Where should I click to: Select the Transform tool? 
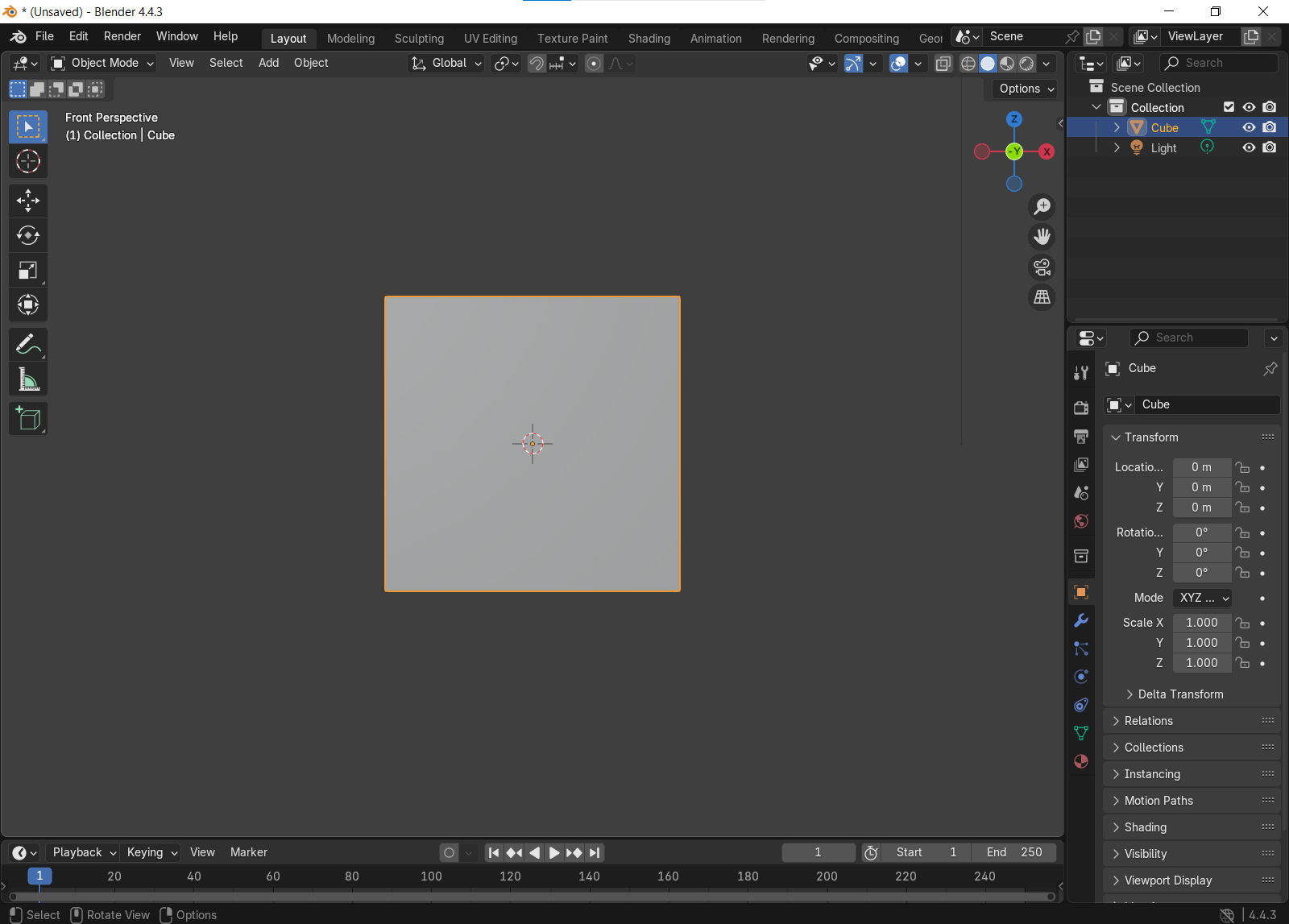click(28, 305)
